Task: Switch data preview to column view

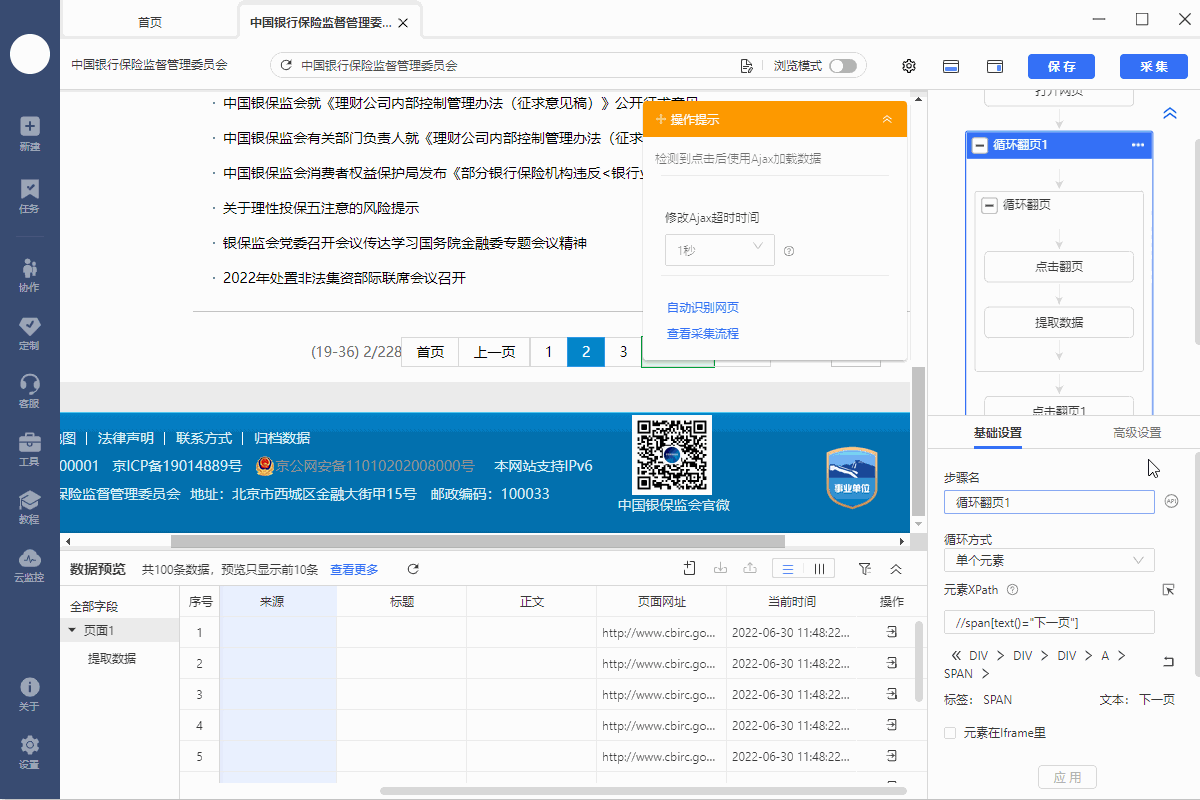Action: 820,569
